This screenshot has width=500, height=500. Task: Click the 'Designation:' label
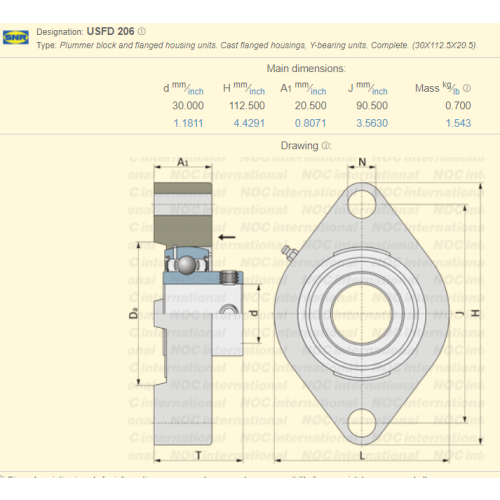pyautogui.click(x=60, y=32)
